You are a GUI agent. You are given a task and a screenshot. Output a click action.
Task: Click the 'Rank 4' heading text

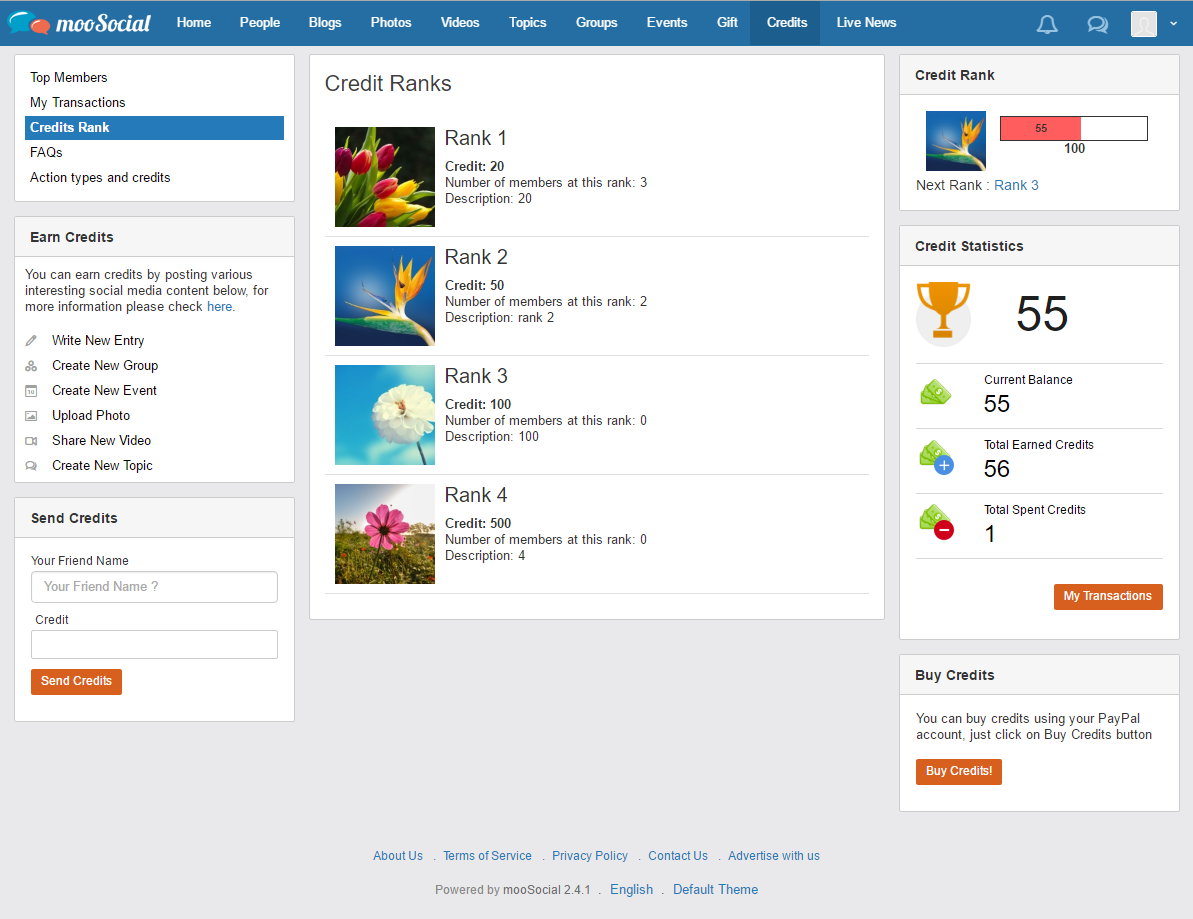476,495
